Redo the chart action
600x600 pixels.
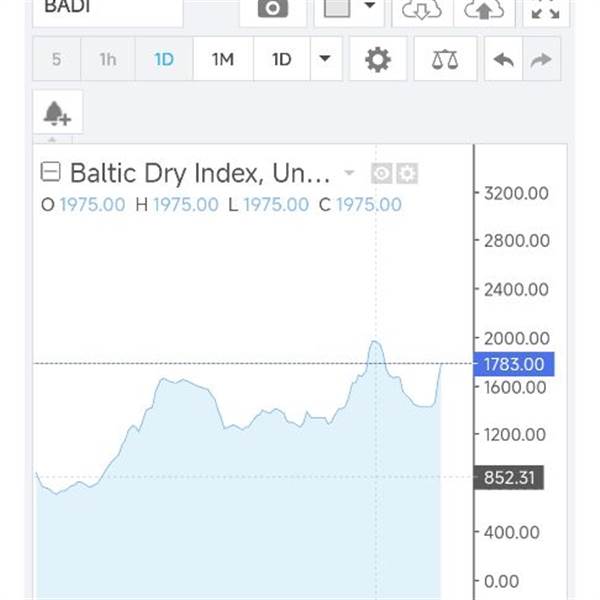(541, 60)
